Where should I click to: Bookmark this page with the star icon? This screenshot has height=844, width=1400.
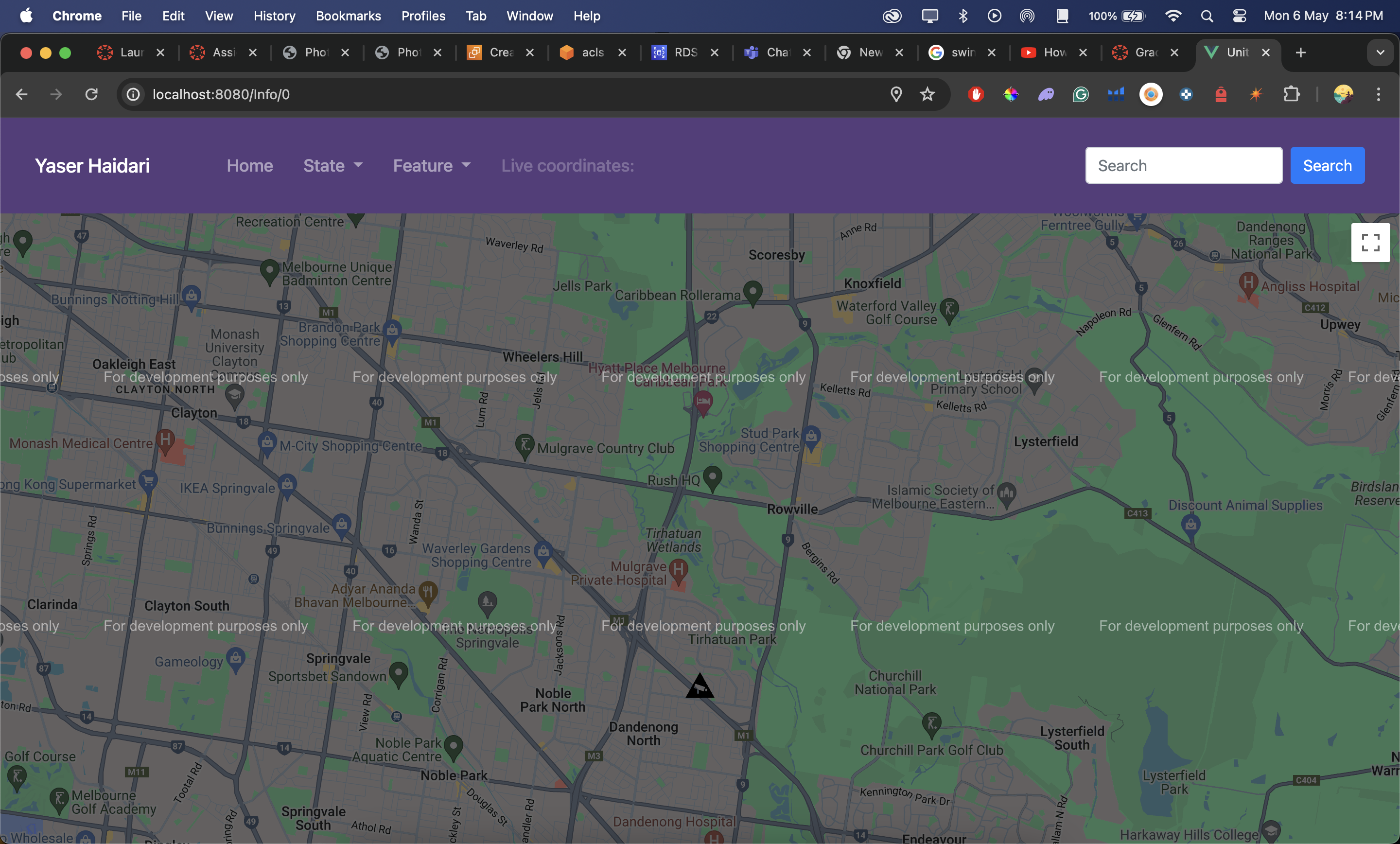pos(927,94)
